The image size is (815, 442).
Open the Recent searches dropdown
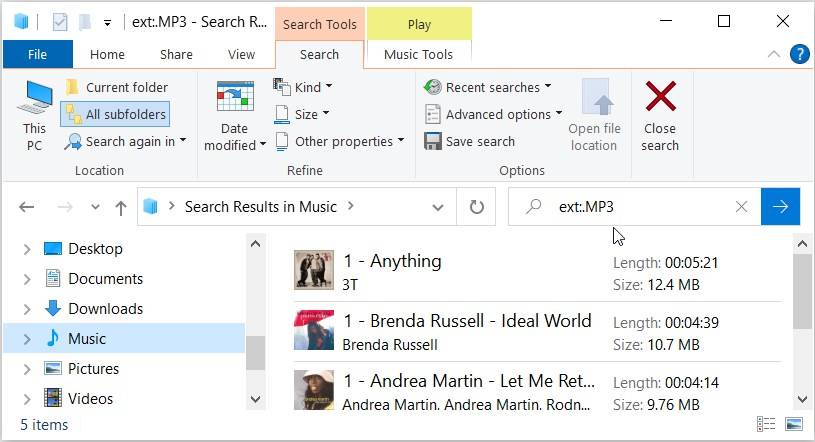coord(488,87)
